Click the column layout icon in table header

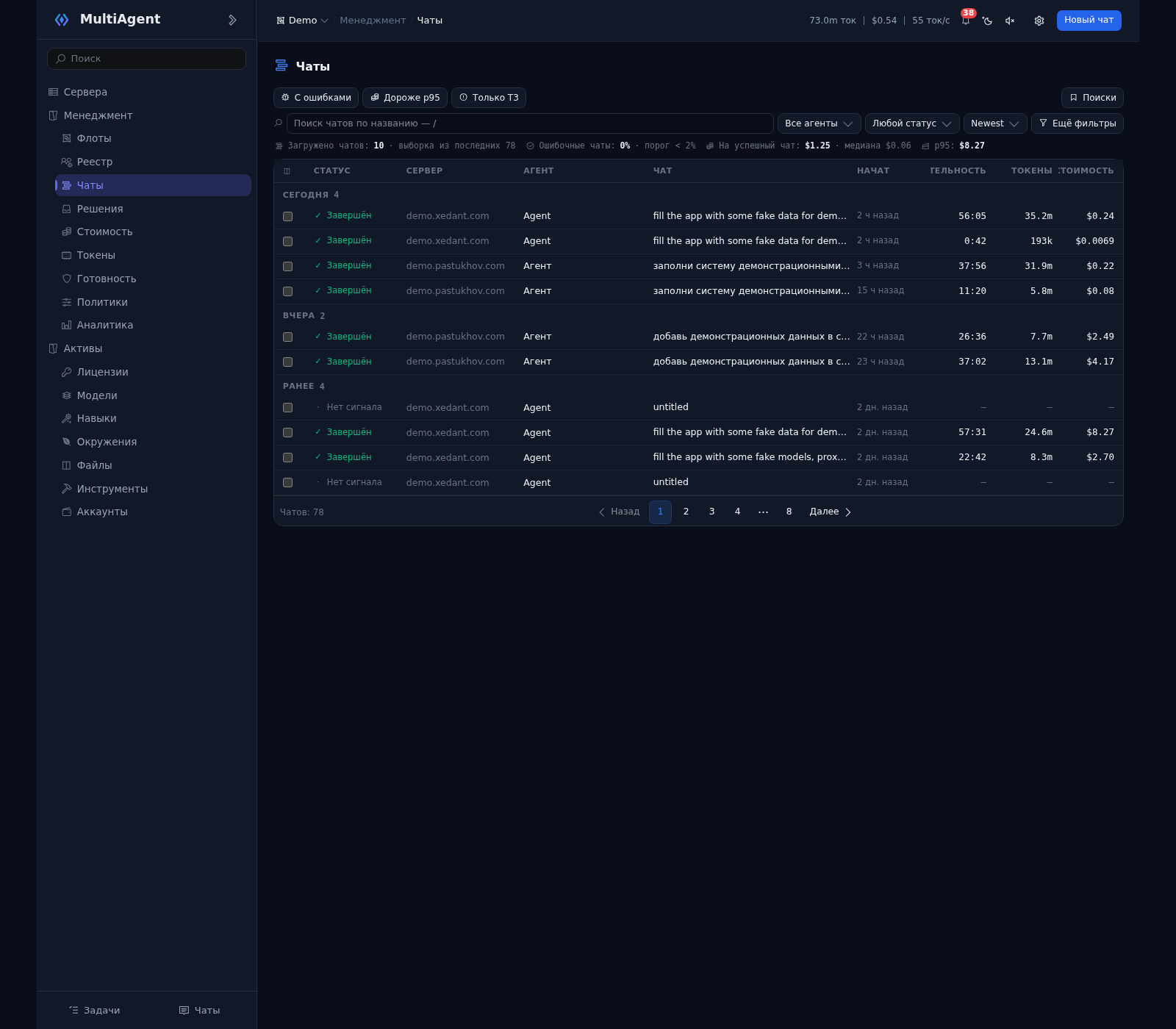pyautogui.click(x=287, y=171)
